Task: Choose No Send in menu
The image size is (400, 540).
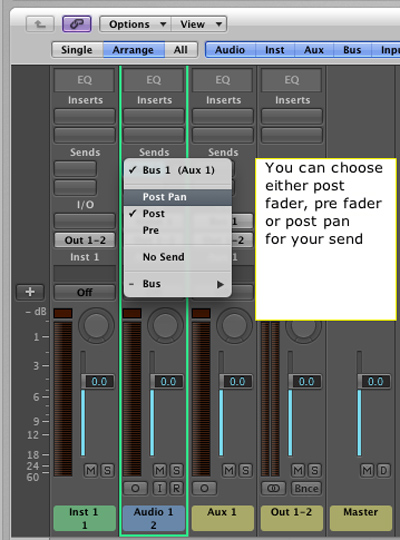Action: click(178, 257)
